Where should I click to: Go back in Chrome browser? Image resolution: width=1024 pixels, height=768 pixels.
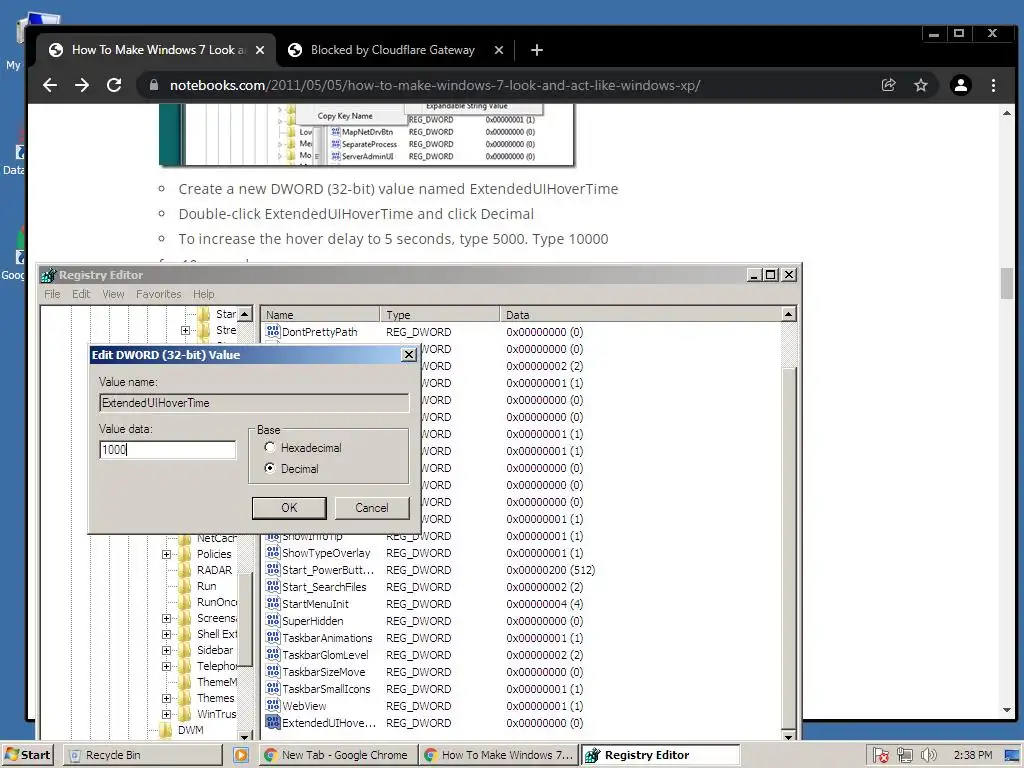click(50, 86)
